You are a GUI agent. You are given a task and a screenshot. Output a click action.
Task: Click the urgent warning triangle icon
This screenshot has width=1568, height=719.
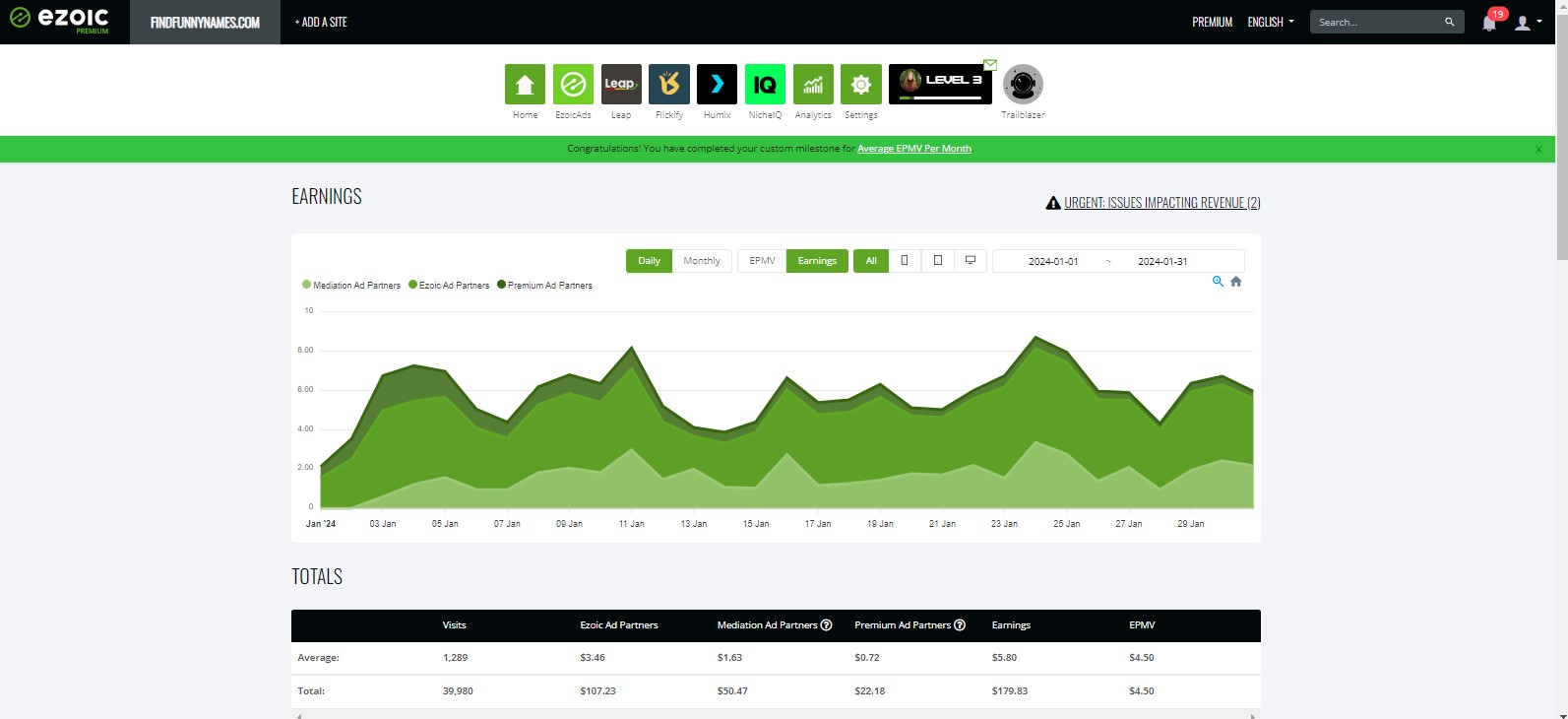(x=1053, y=203)
